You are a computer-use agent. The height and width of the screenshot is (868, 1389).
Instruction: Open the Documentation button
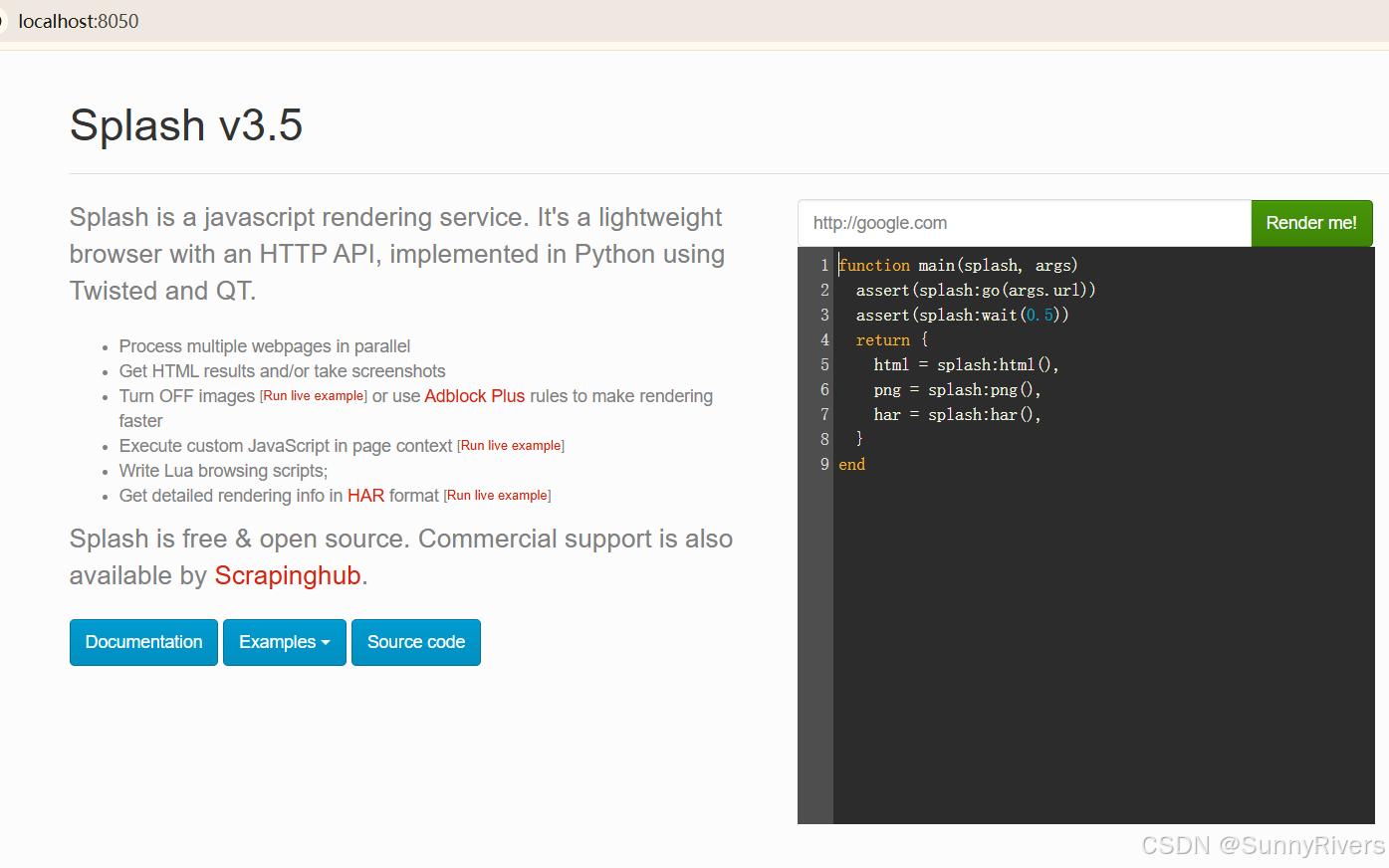pos(143,642)
